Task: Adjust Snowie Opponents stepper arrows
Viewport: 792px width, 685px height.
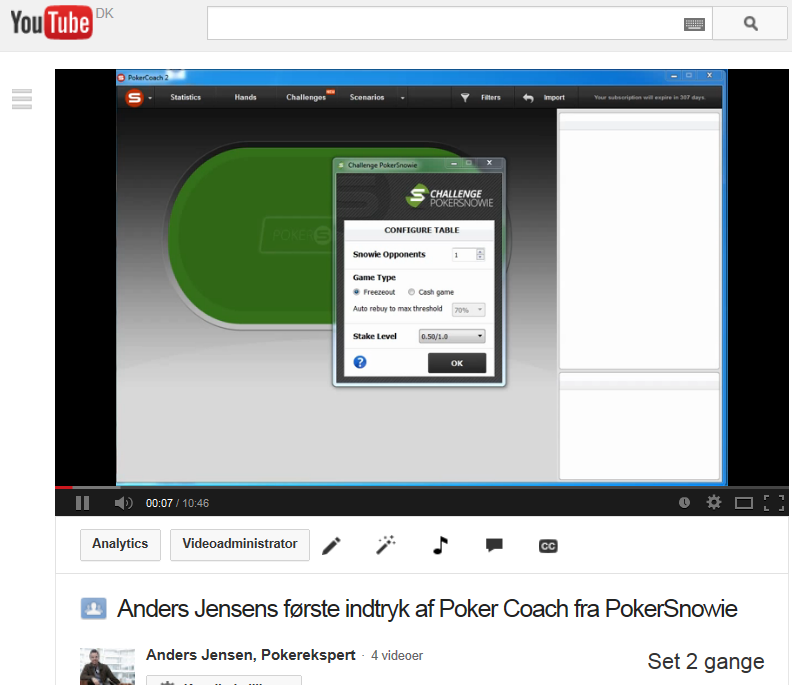Action: point(480,254)
